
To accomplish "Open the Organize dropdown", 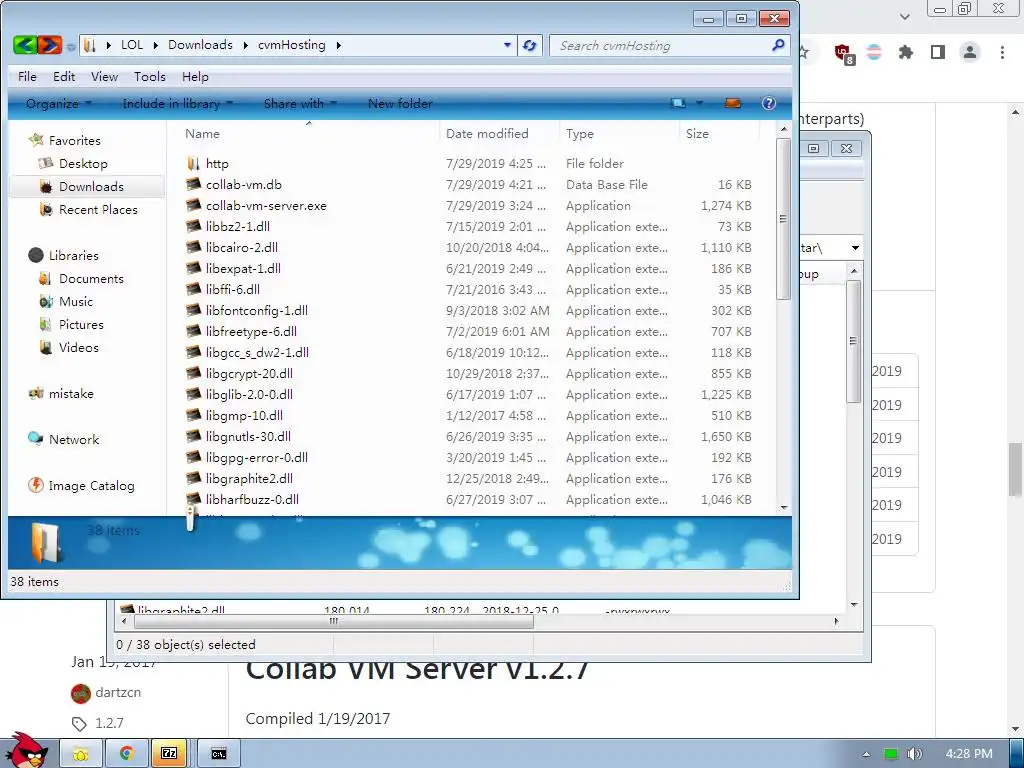I will pyautogui.click(x=59, y=103).
